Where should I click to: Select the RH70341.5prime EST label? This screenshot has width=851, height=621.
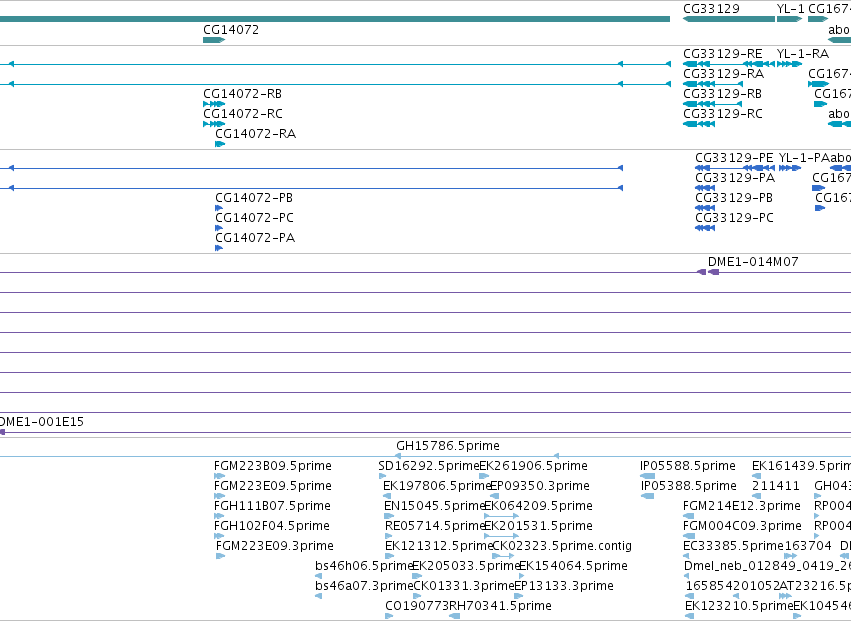click(x=500, y=606)
